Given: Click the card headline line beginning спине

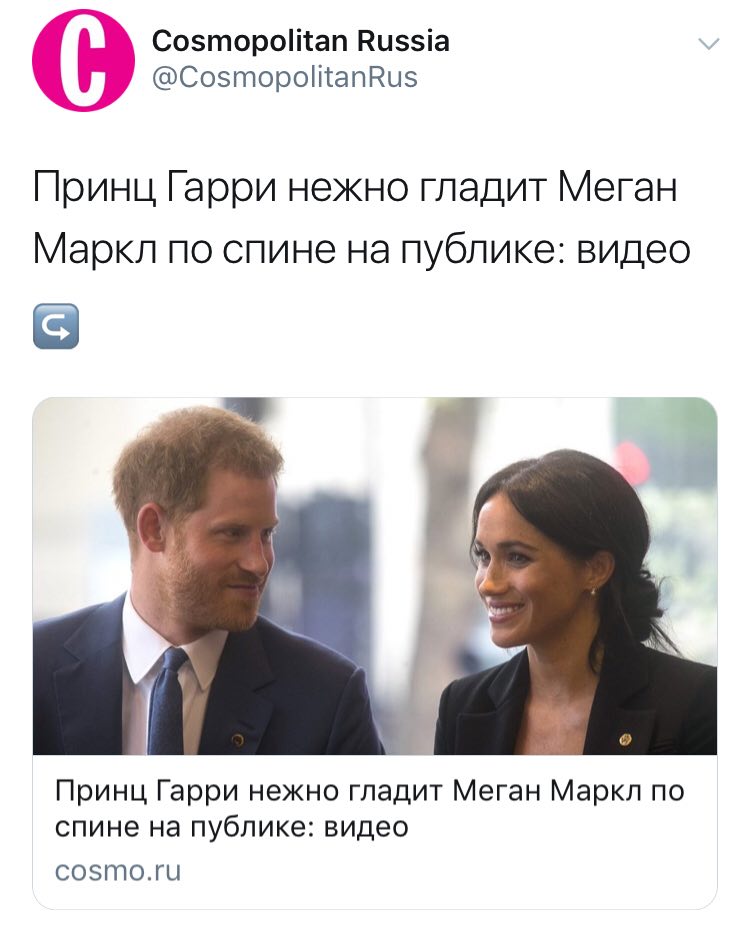Looking at the screenshot, I should point(231,827).
